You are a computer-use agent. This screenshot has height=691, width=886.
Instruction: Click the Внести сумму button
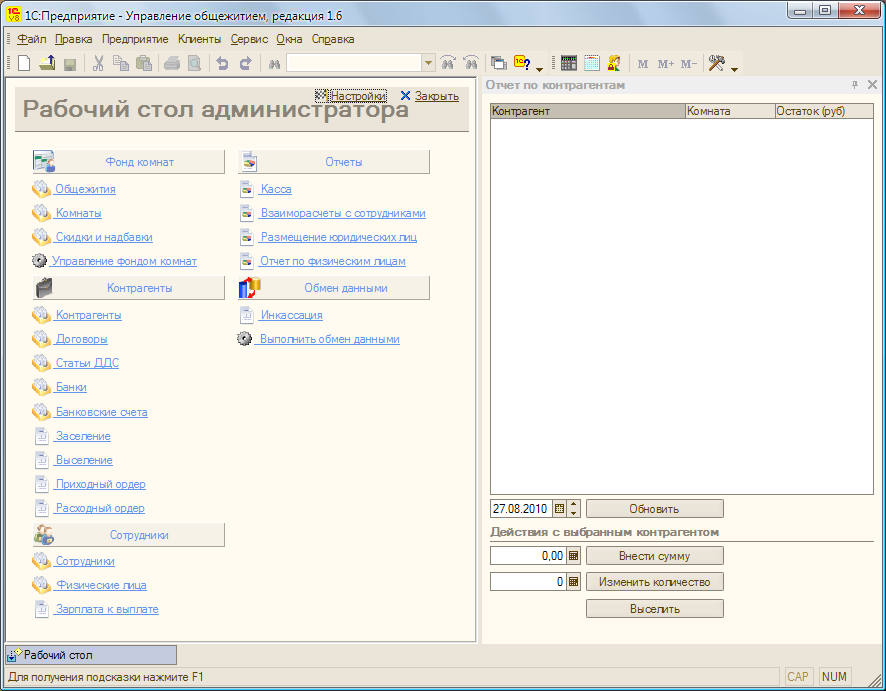[x=654, y=556]
